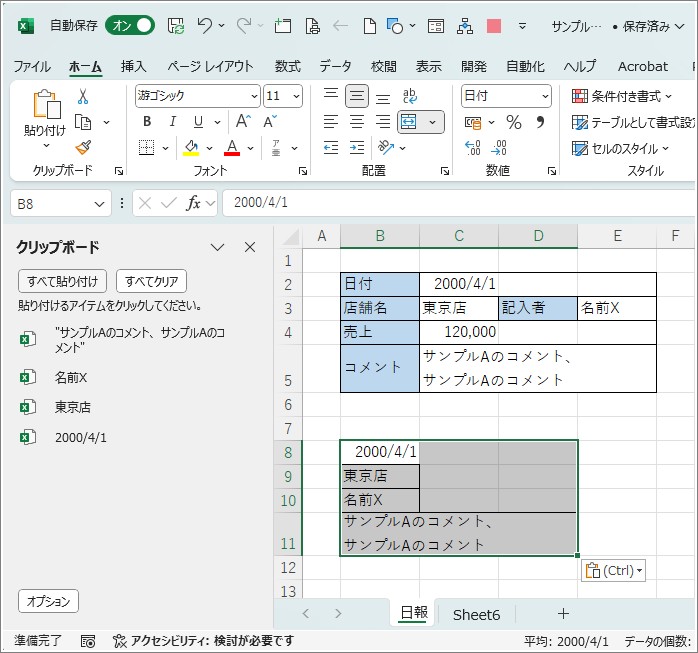Click the Top Align icon

click(331, 95)
